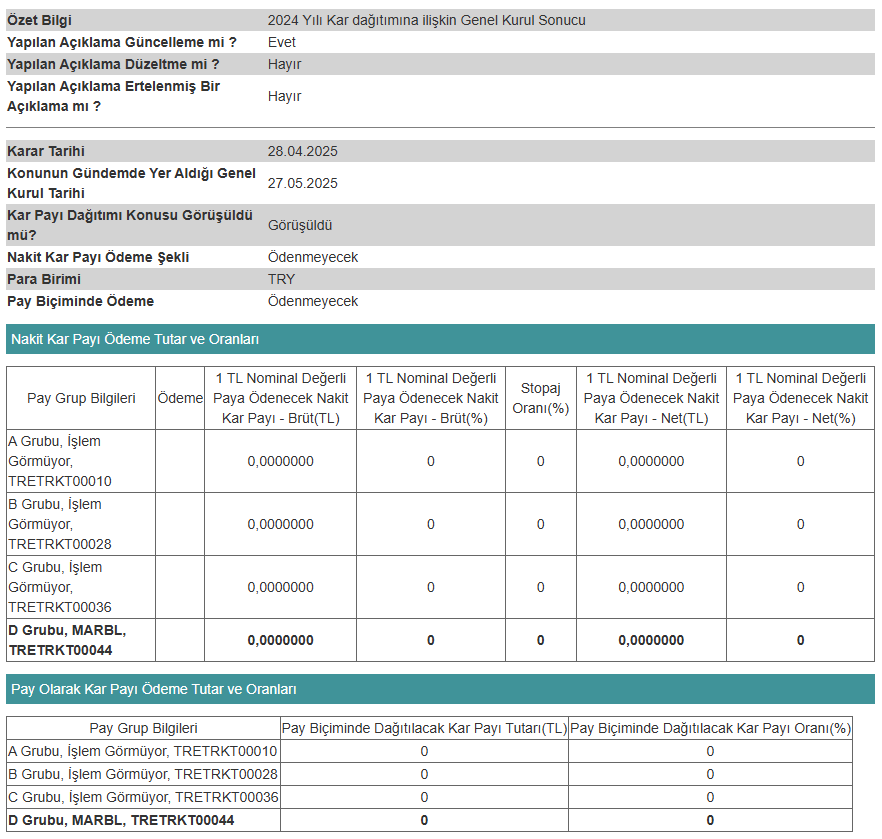Click the 'Pay Olarak Kar Payı Ödeme Tutar ve Oranları' header
882x839 pixels.
click(x=440, y=689)
